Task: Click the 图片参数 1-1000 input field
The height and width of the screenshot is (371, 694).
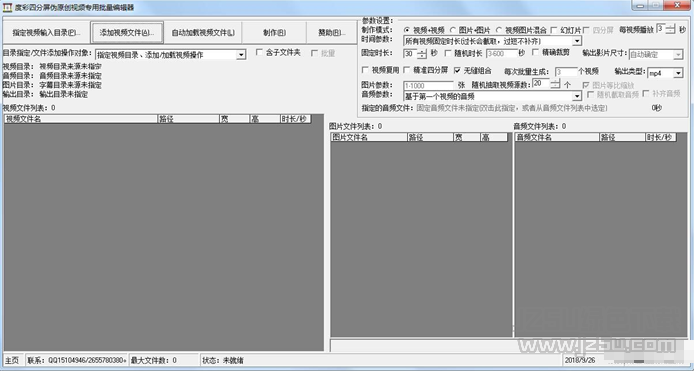Action: pos(428,85)
